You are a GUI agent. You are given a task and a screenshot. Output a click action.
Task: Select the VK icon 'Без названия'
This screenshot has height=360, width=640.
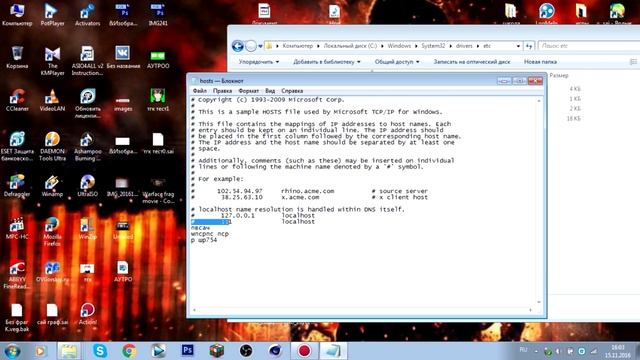click(x=123, y=57)
